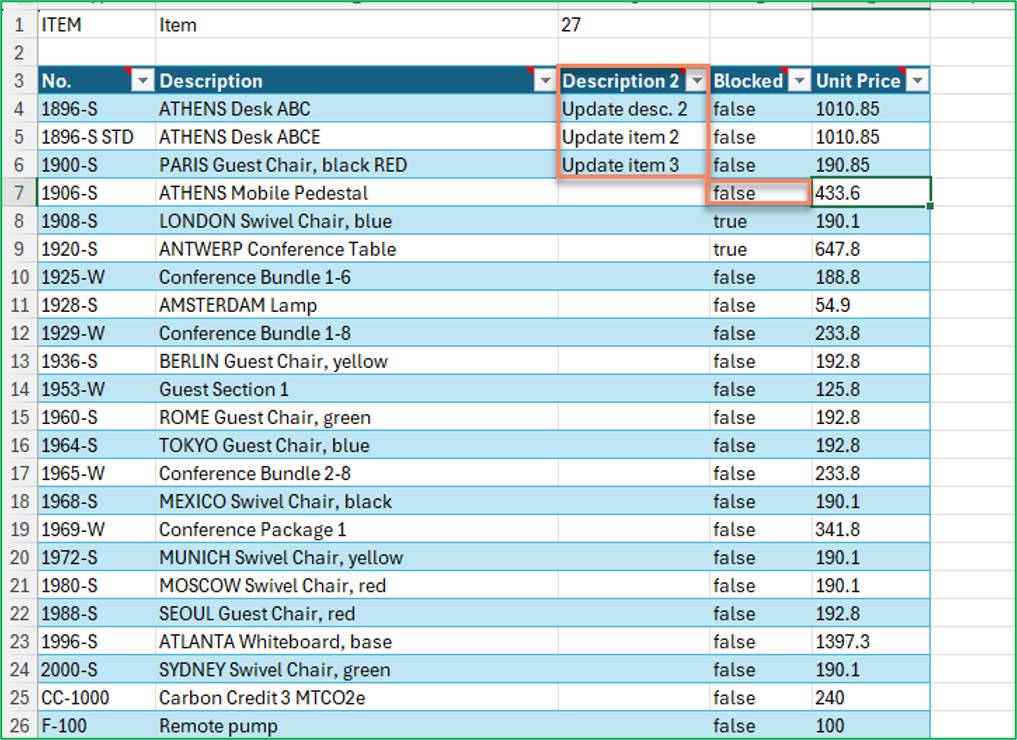Click cell 1896-S STD

pyautogui.click(x=97, y=137)
